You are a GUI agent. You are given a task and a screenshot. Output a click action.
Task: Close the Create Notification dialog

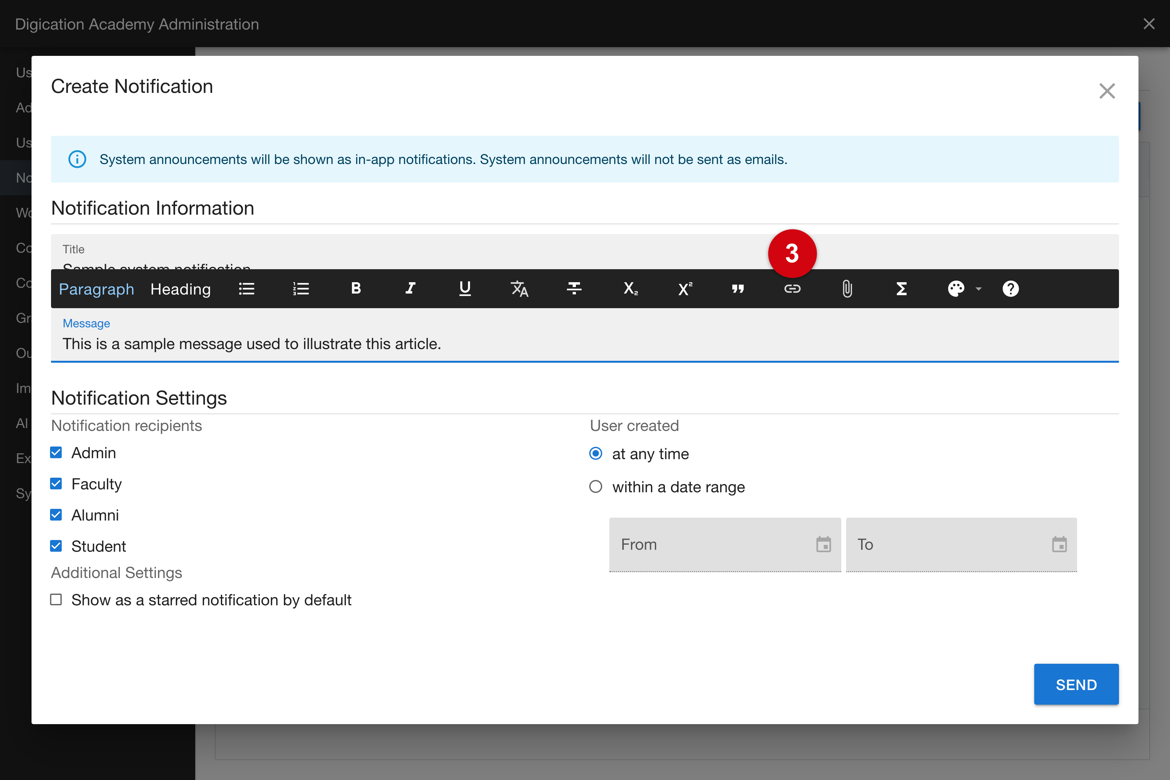coord(1107,91)
